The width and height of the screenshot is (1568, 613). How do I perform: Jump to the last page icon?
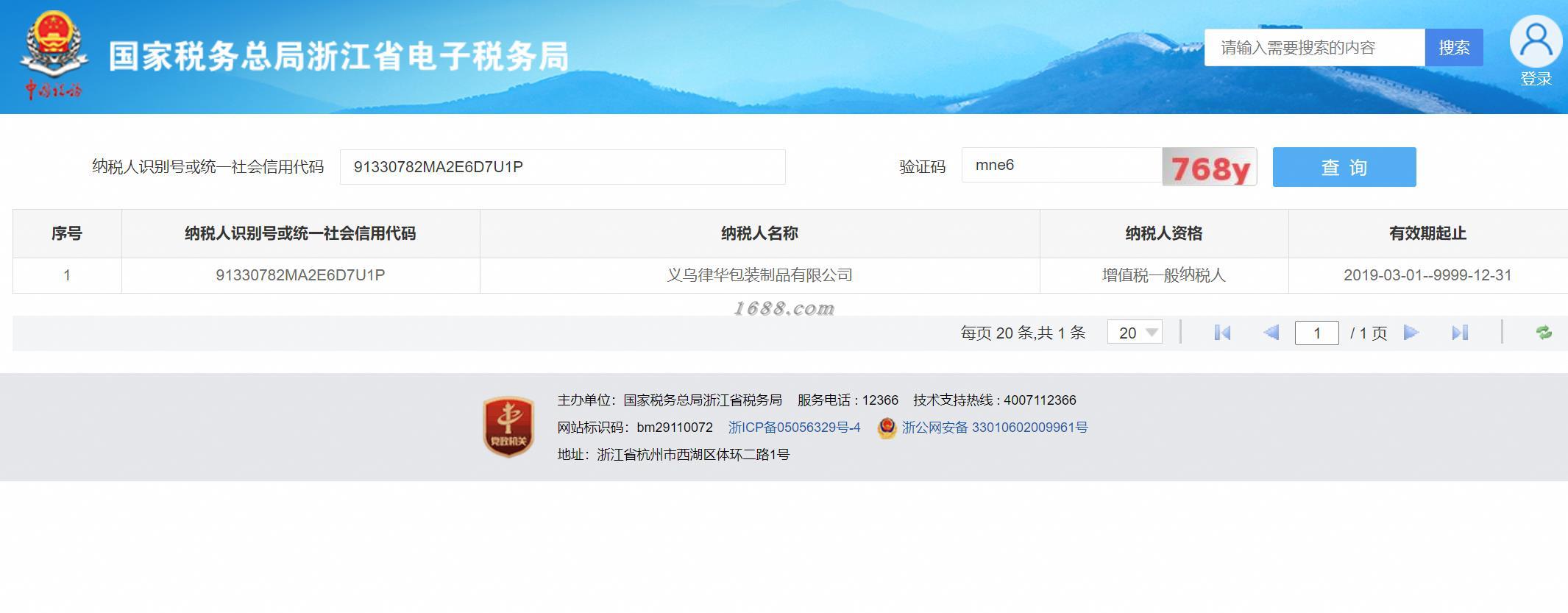pos(1460,333)
